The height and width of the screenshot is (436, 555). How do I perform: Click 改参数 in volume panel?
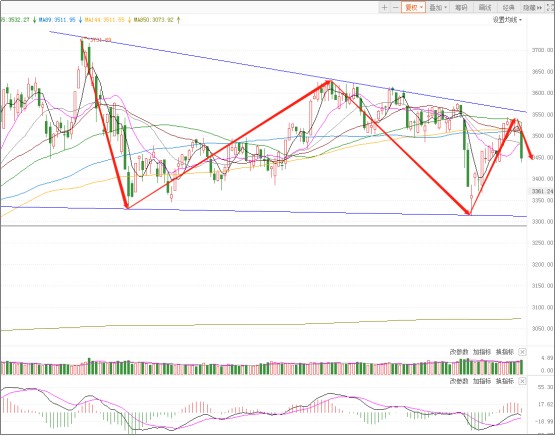[x=459, y=352]
